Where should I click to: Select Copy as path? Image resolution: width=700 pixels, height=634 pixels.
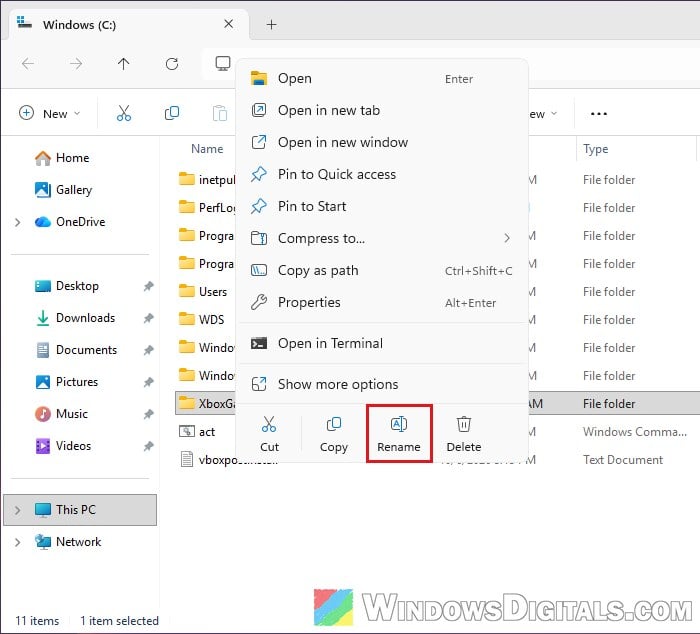coord(382,271)
